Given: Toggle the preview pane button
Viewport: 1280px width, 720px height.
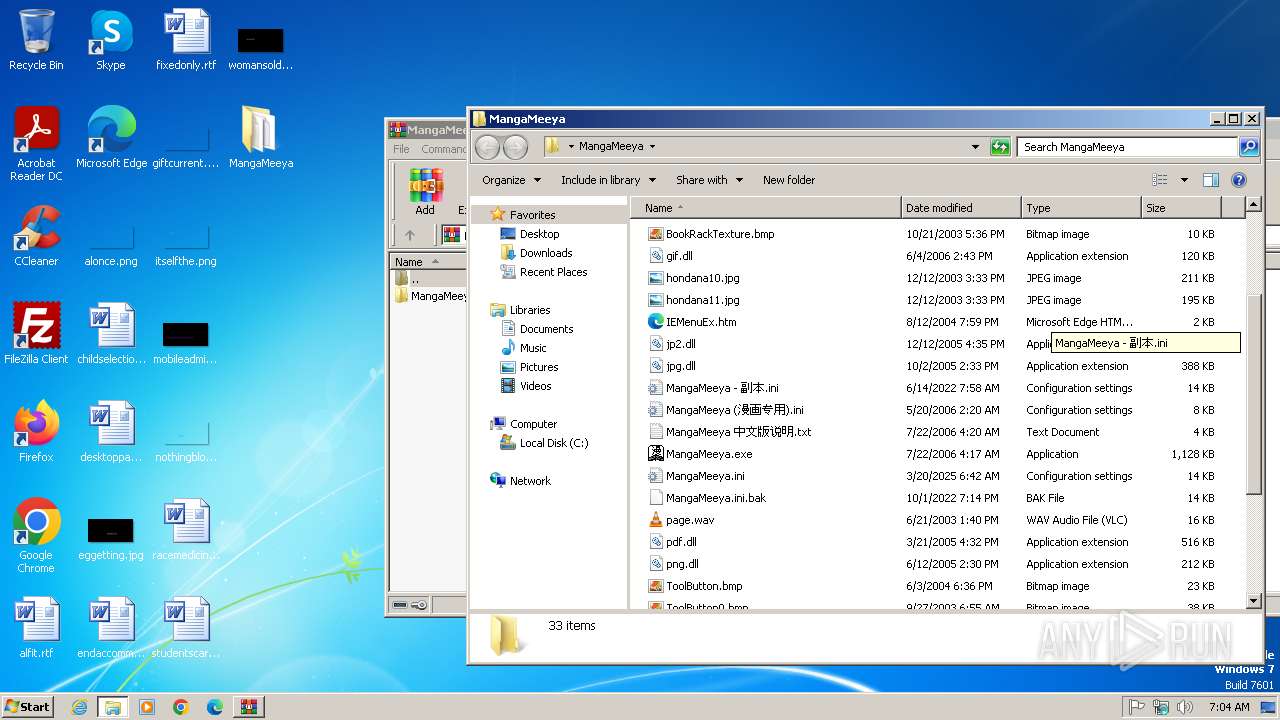Looking at the screenshot, I should 1211,180.
